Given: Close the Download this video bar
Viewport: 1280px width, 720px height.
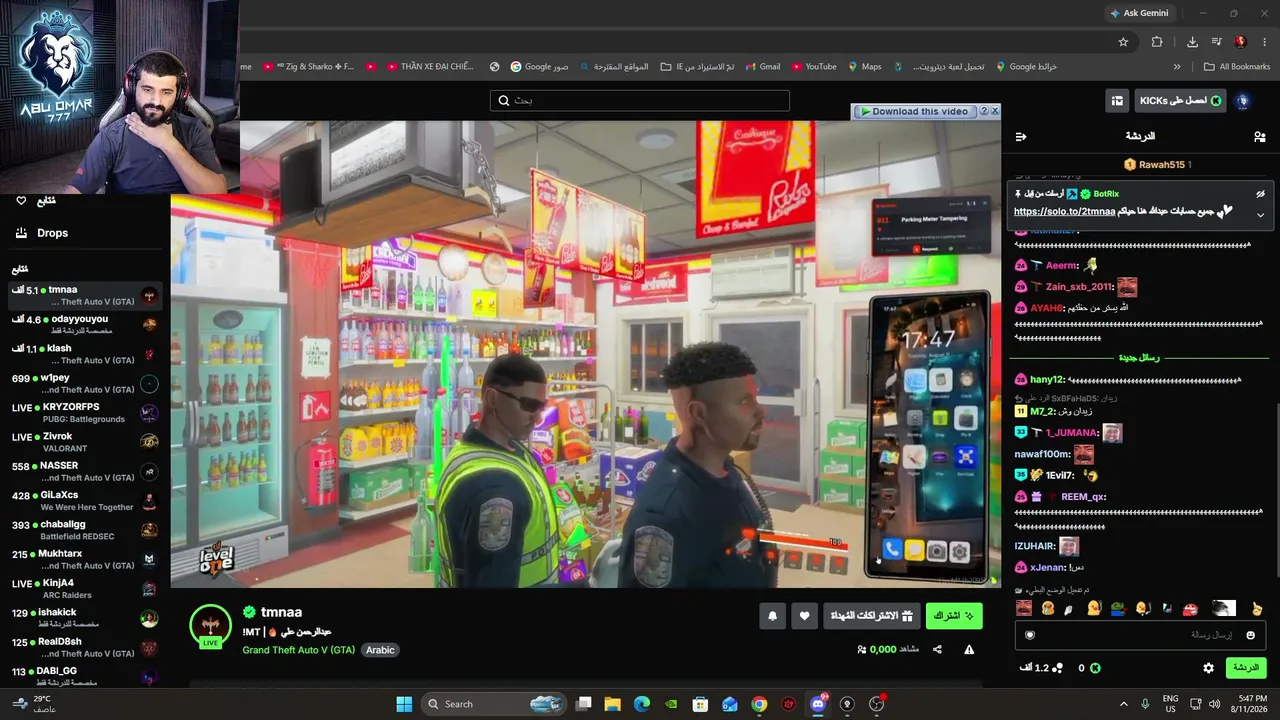Looking at the screenshot, I should 994,111.
